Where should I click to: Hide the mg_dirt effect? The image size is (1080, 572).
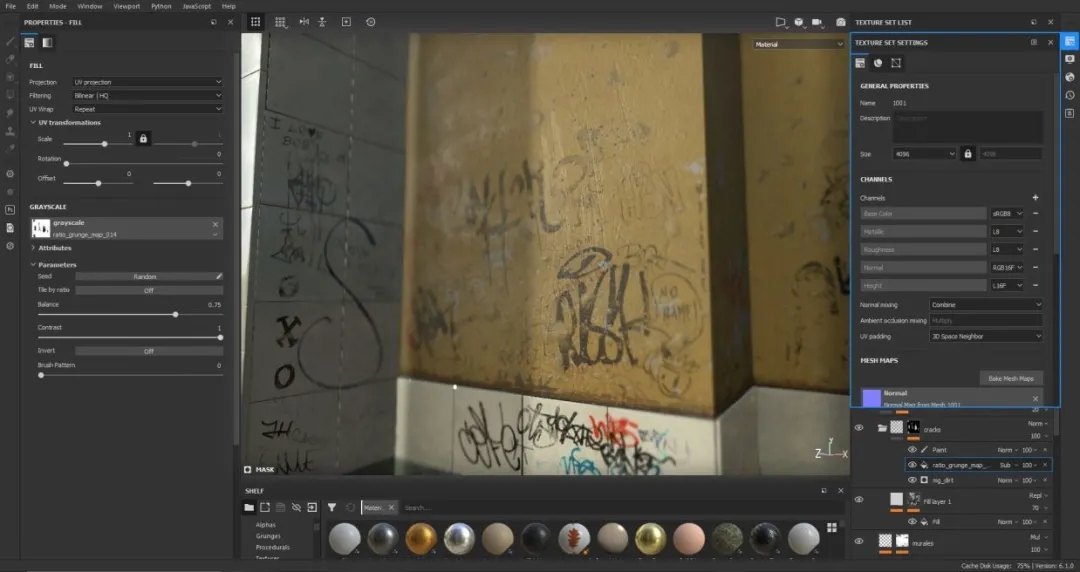[912, 480]
